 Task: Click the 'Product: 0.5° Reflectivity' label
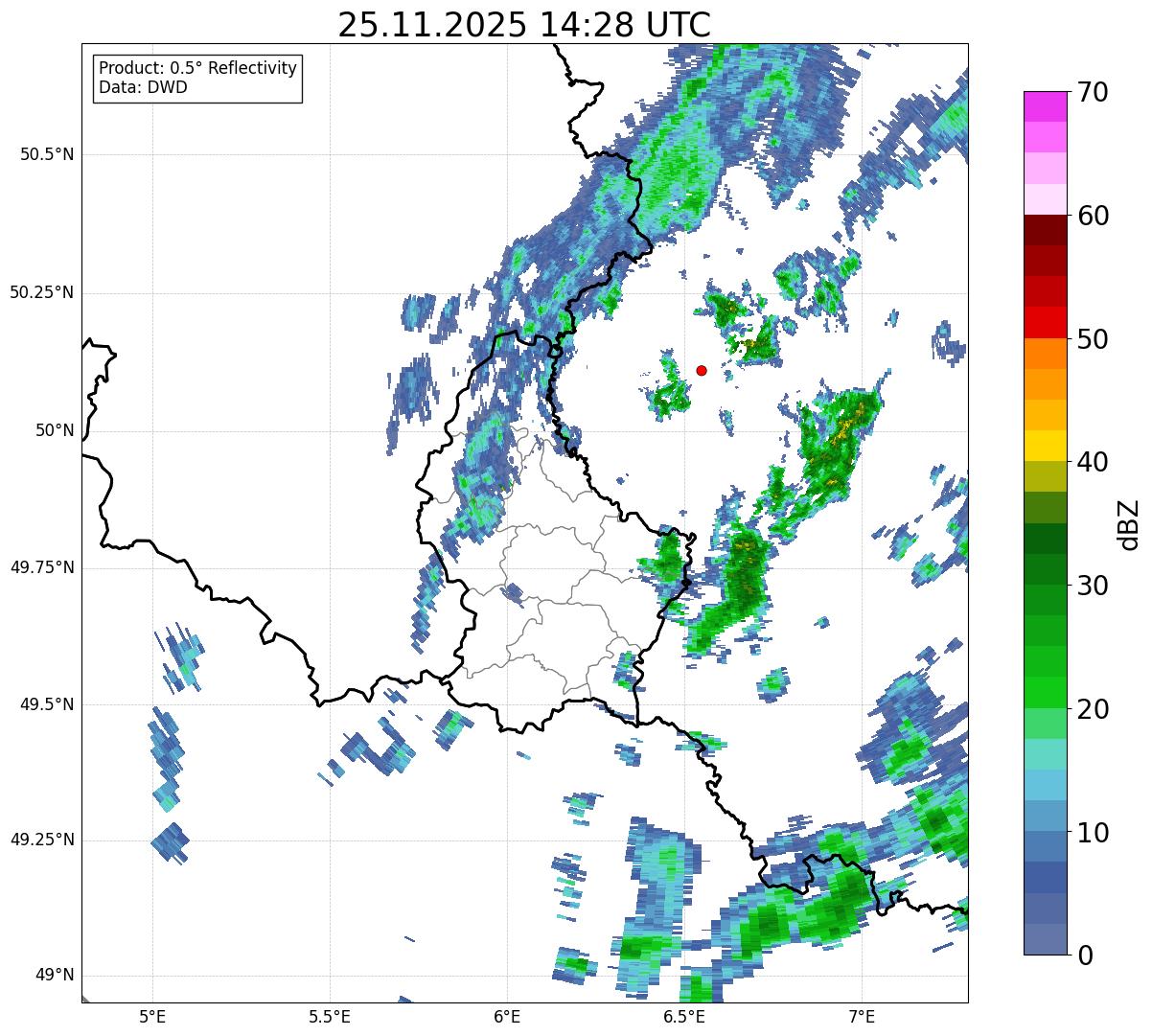[x=197, y=68]
